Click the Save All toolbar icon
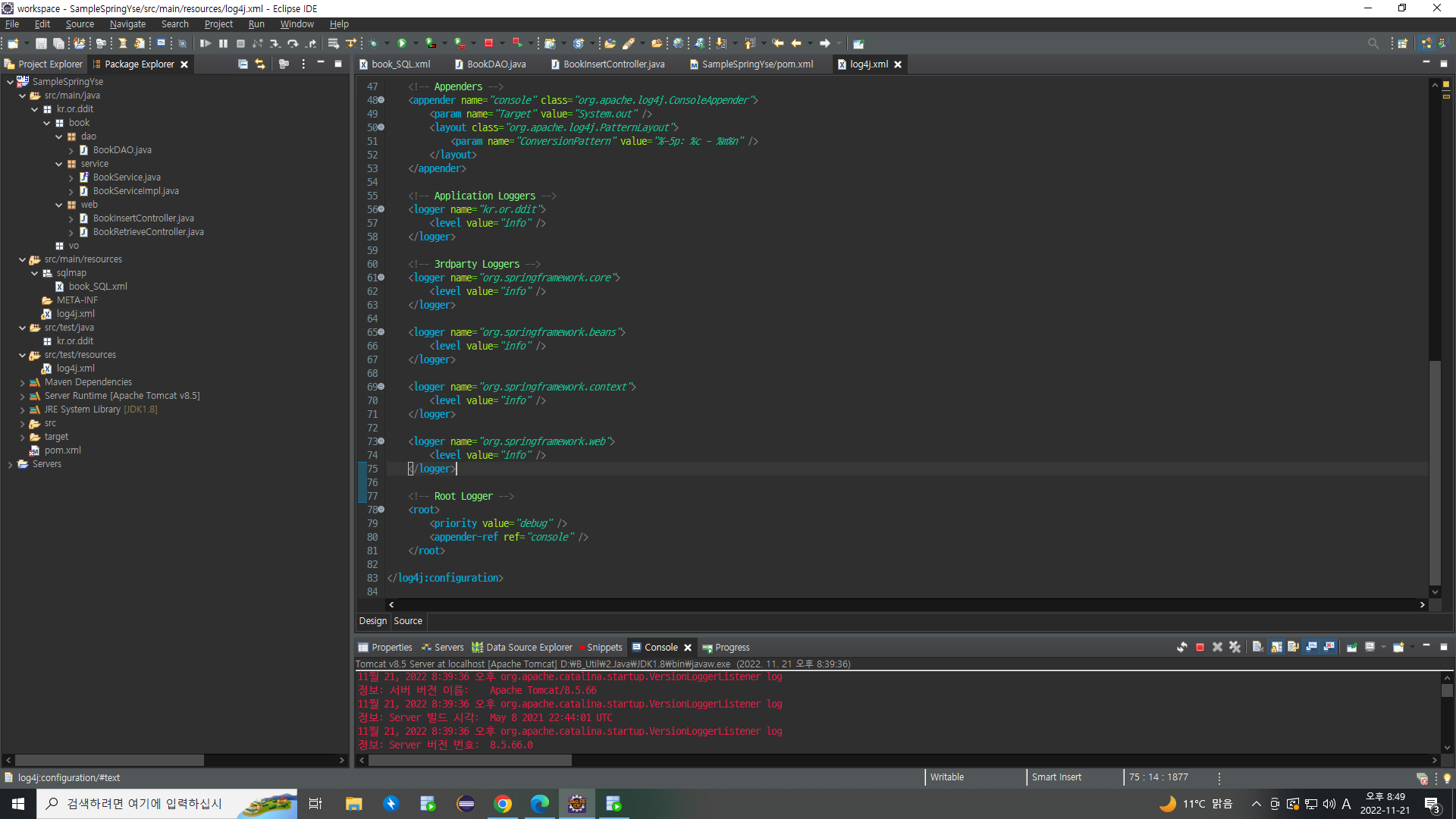The width and height of the screenshot is (1456, 819). click(x=58, y=43)
